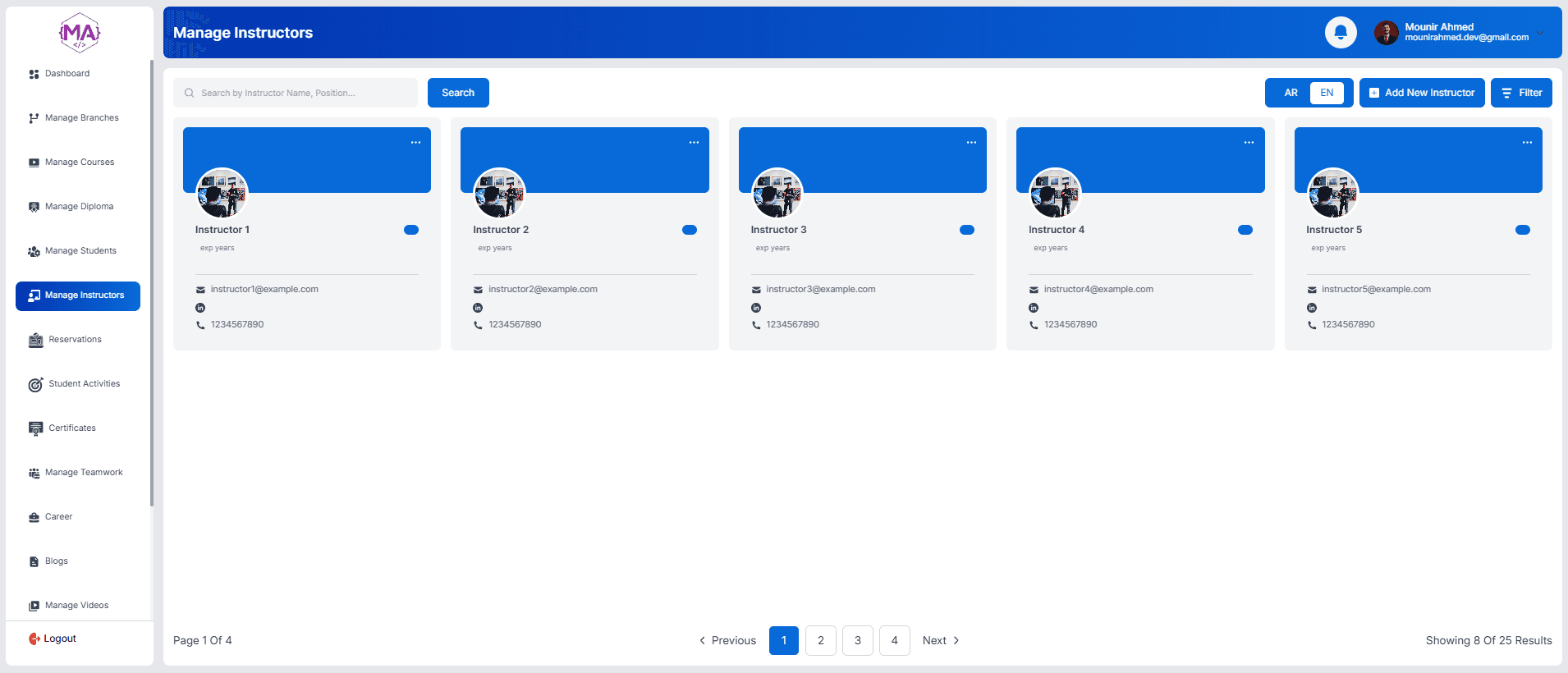
Task: Toggle the status switch for Instructor 1
Action: (411, 230)
